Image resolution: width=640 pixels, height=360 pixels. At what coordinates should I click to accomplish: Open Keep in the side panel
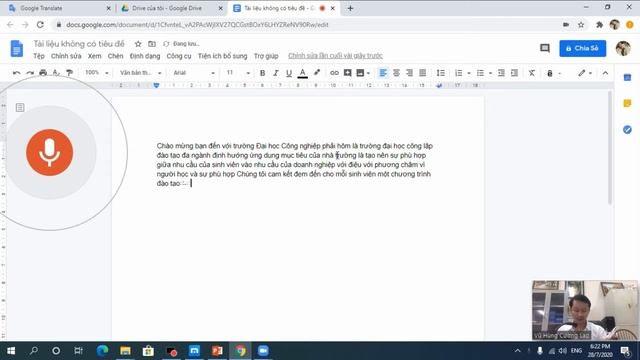(x=627, y=103)
